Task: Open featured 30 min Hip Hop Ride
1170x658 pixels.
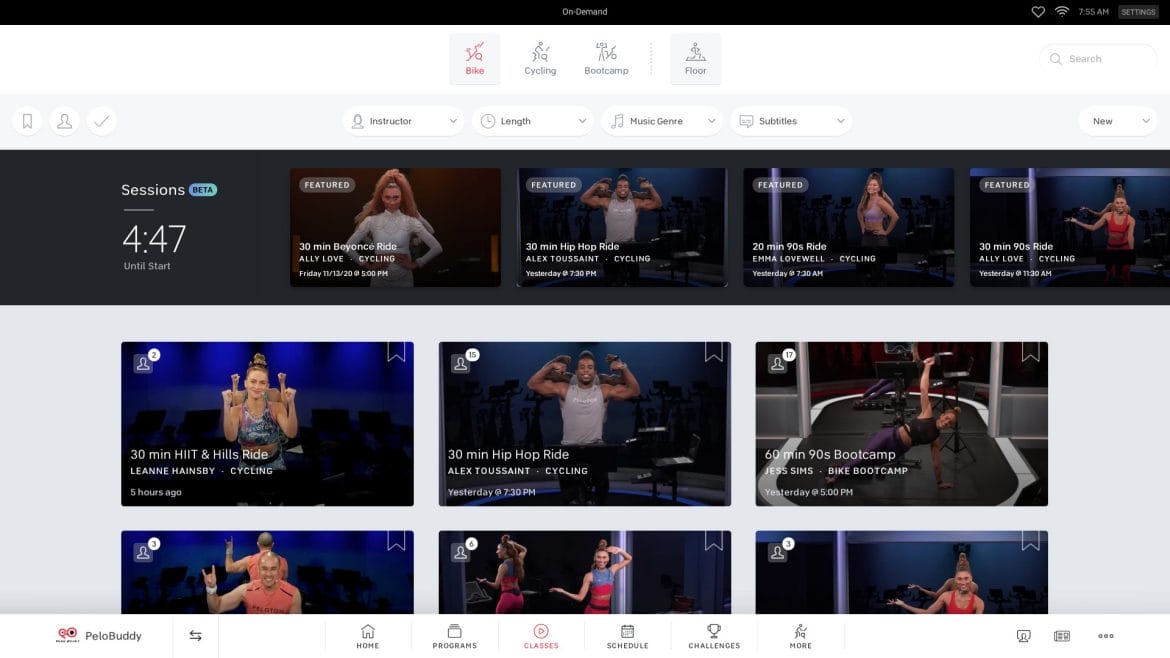Action: [622, 228]
